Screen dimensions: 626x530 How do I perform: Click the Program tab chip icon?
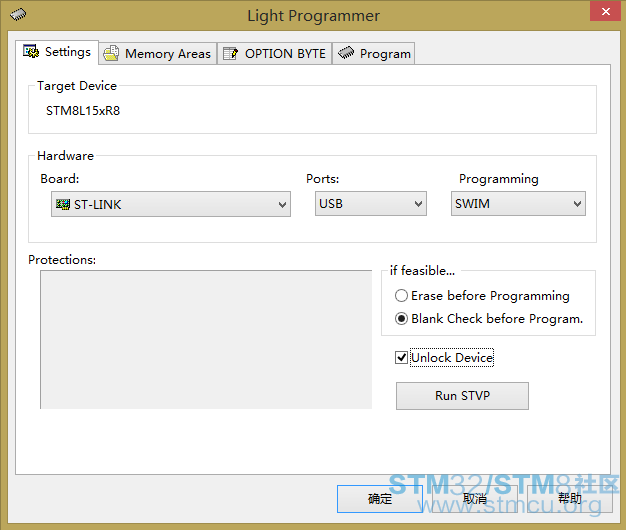click(x=346, y=52)
